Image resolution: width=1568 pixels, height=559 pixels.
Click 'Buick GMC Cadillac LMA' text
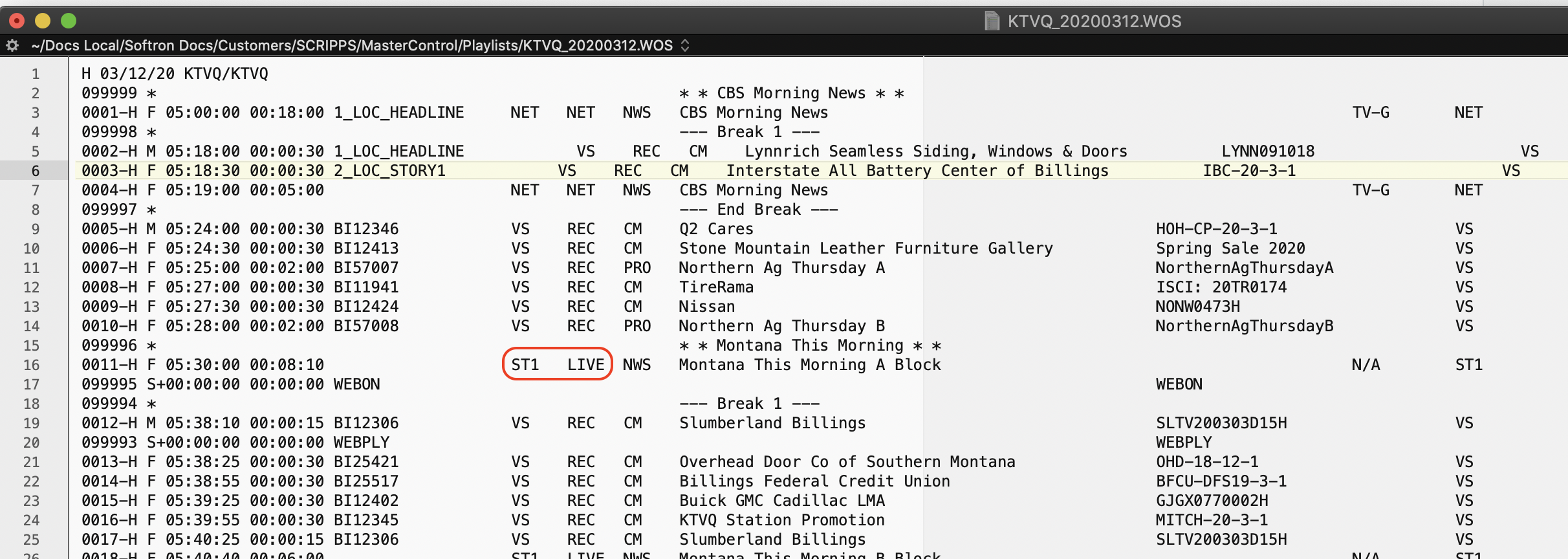pyautogui.click(x=782, y=501)
